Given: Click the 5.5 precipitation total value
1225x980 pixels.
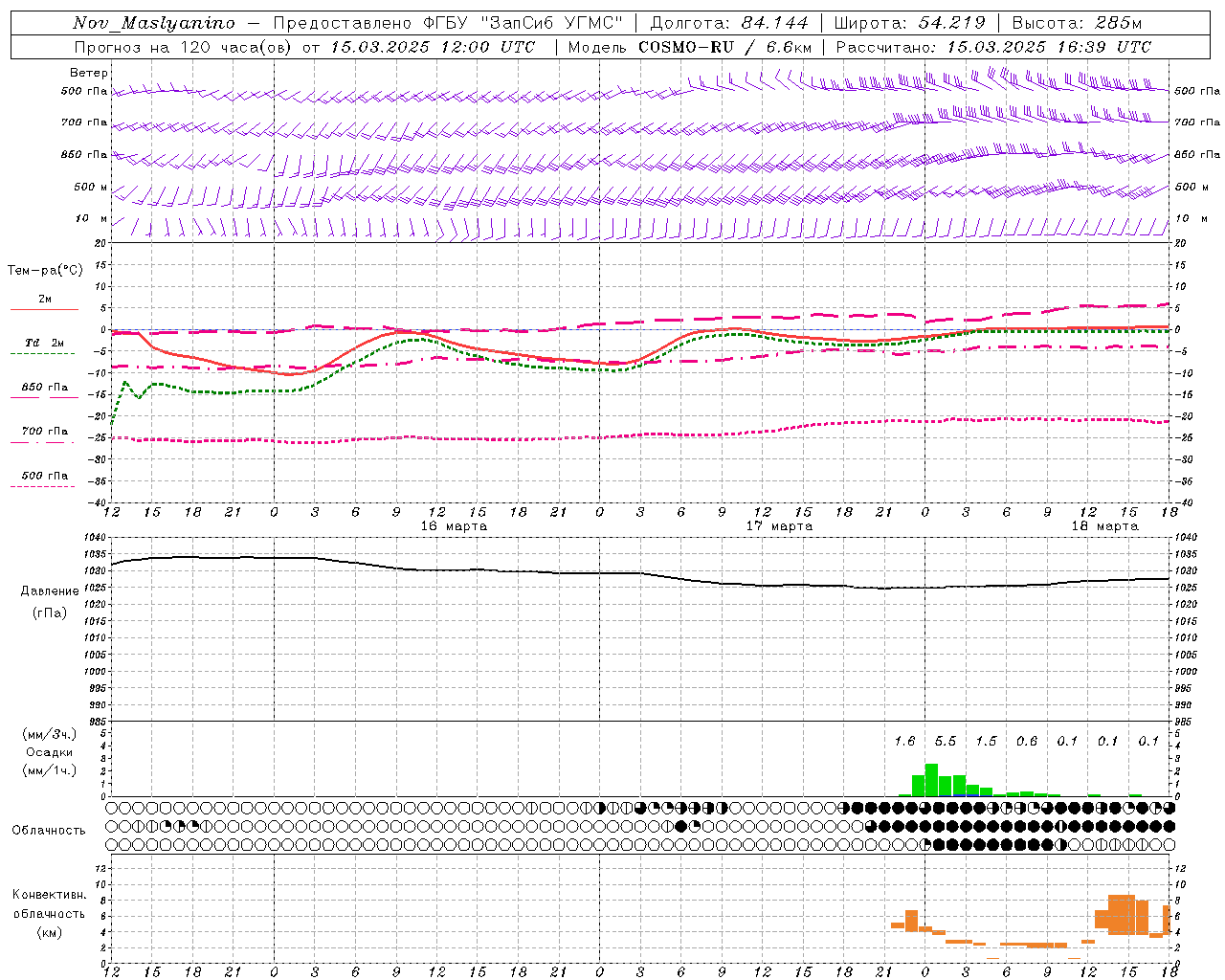Looking at the screenshot, I should point(946,741).
